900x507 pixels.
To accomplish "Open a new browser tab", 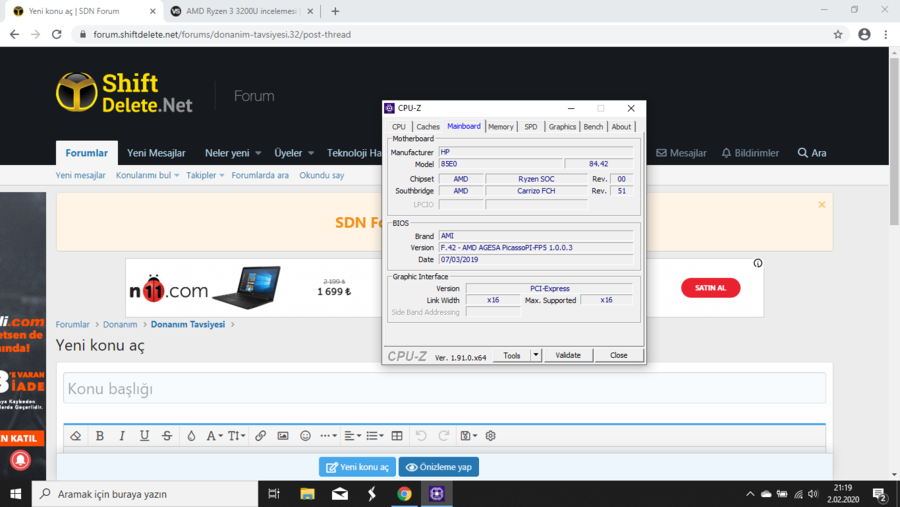I will [335, 11].
